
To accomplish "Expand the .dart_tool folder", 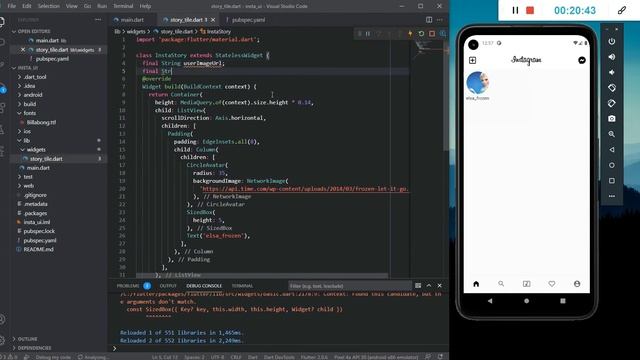I will click(x=35, y=77).
